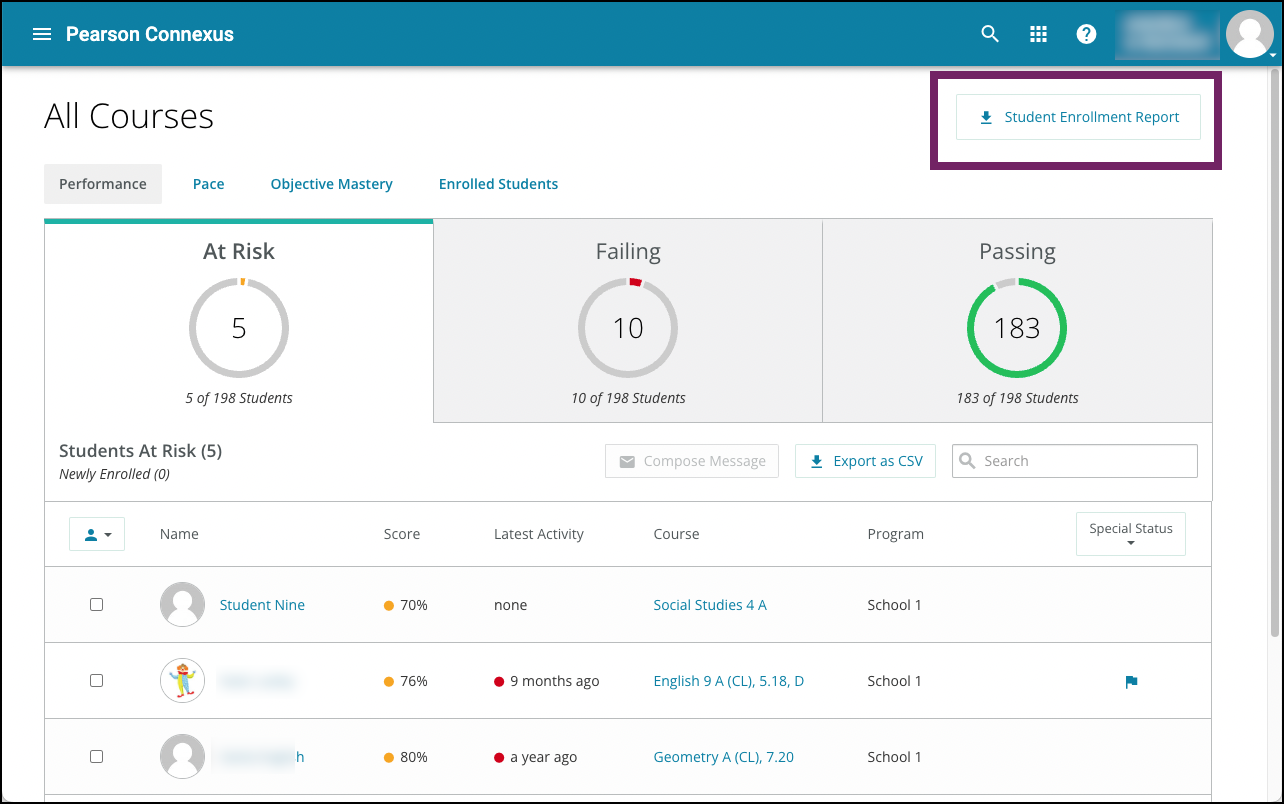Download the Student Enrollment Report
The width and height of the screenshot is (1284, 804).
(1078, 117)
